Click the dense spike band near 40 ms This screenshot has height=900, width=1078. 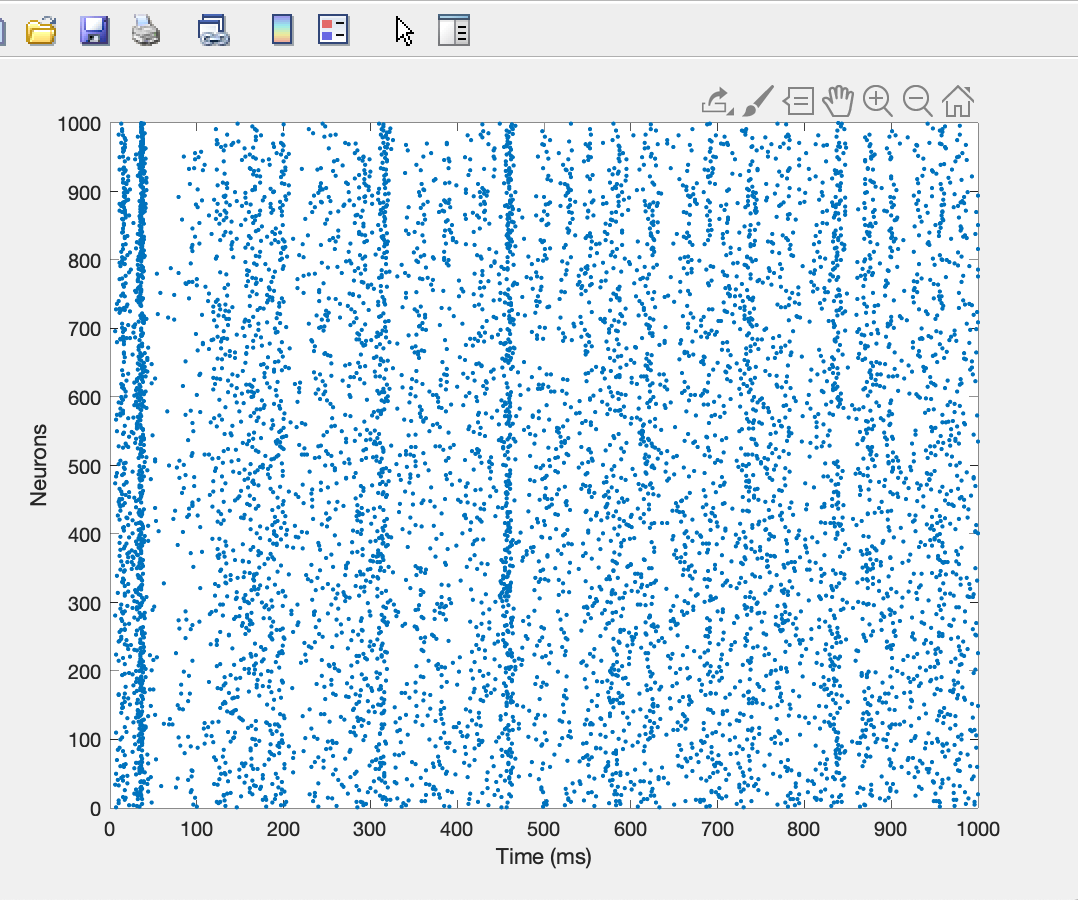click(x=141, y=465)
